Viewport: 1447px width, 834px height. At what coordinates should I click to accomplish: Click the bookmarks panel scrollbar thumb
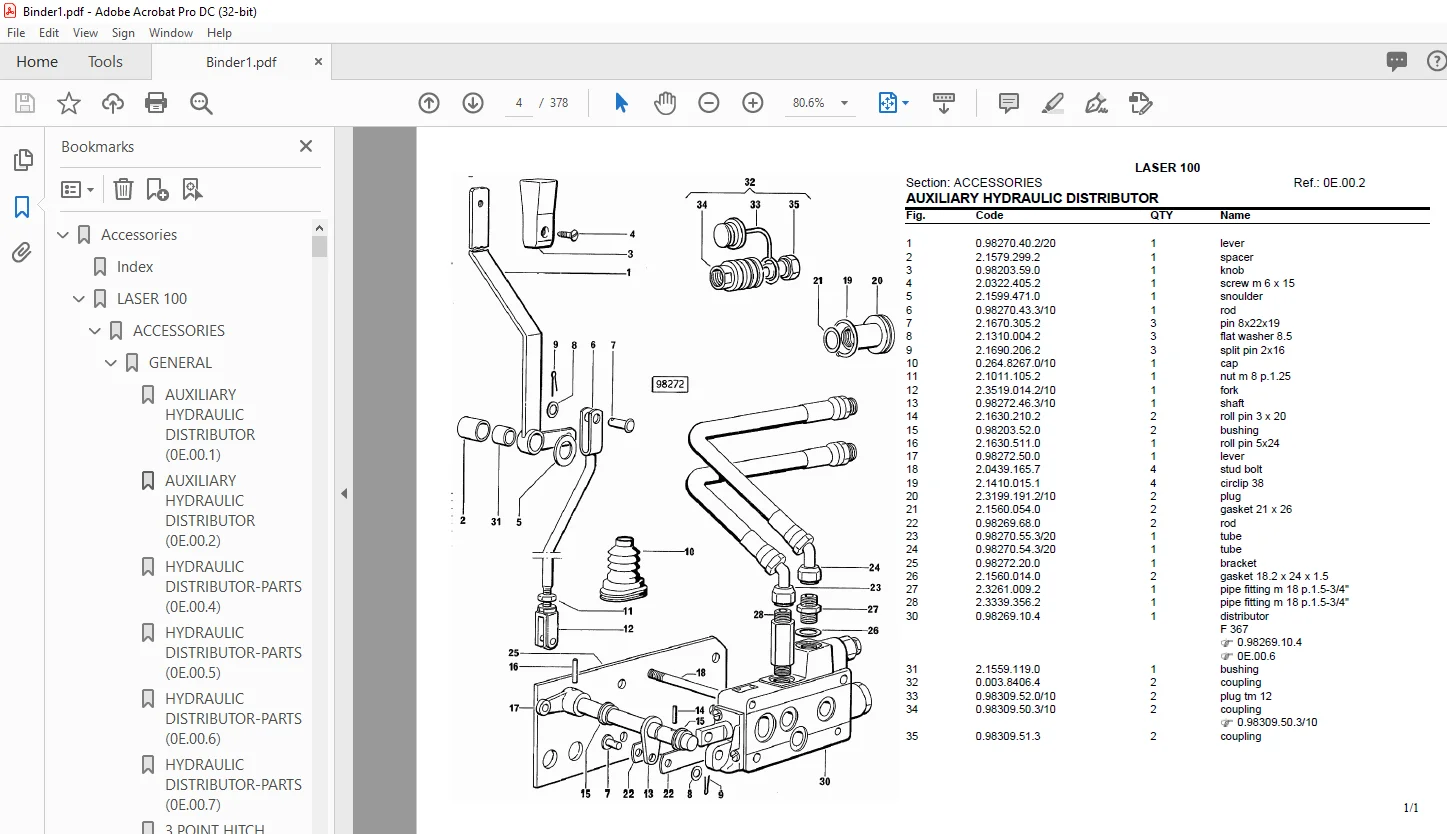coord(320,246)
